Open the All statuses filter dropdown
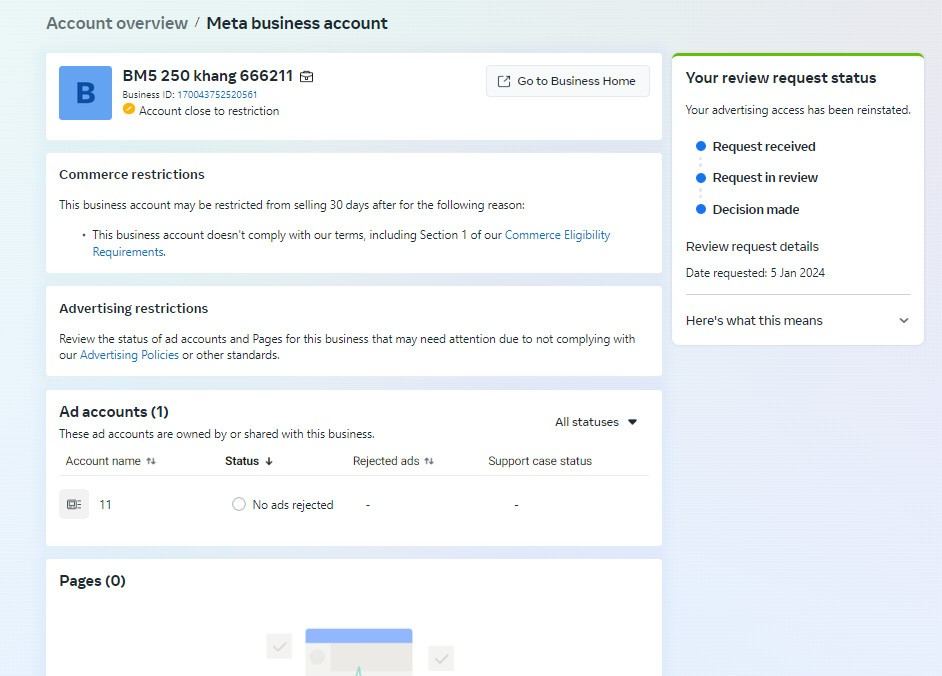The width and height of the screenshot is (942, 676). 596,422
